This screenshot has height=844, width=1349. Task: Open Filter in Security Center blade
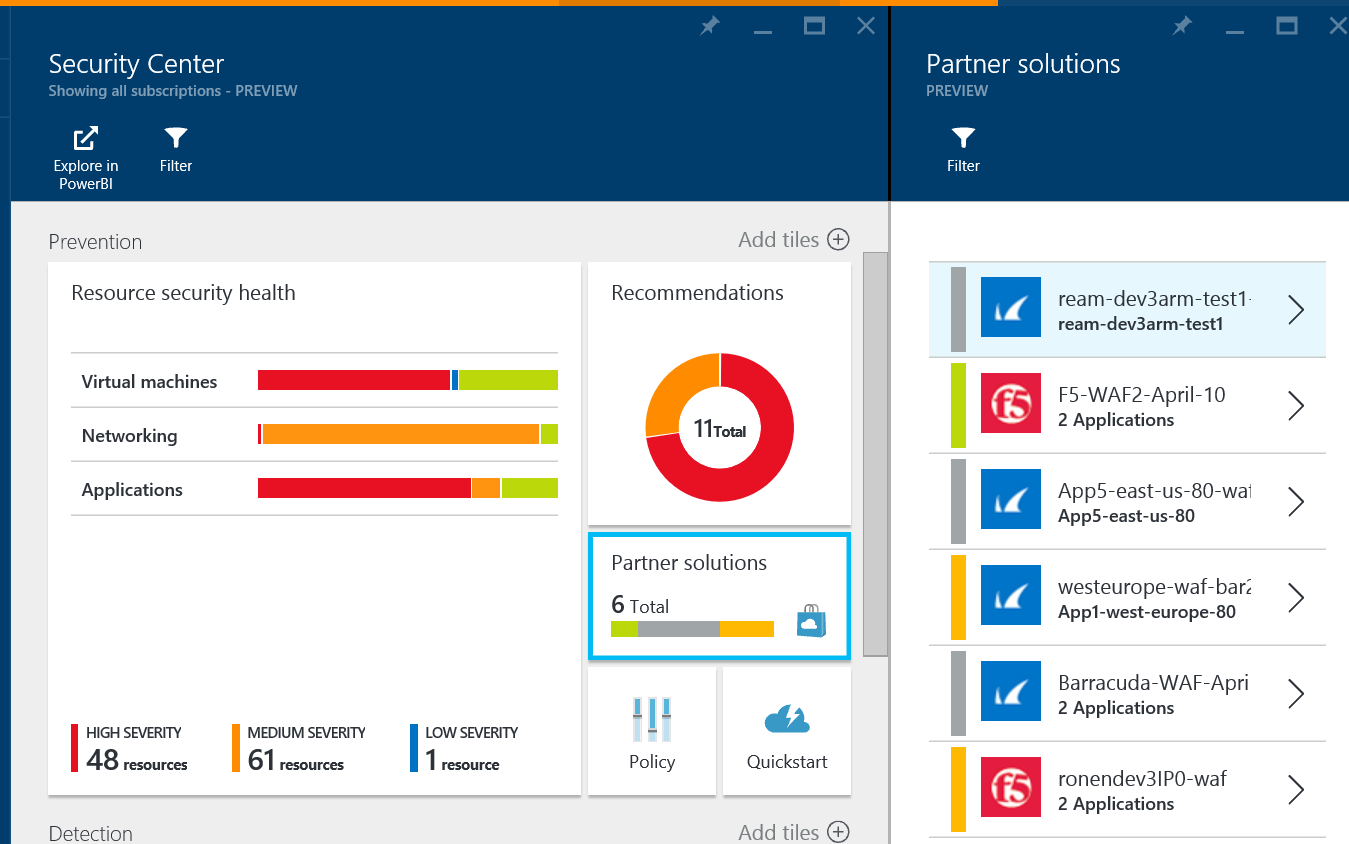pyautogui.click(x=176, y=149)
